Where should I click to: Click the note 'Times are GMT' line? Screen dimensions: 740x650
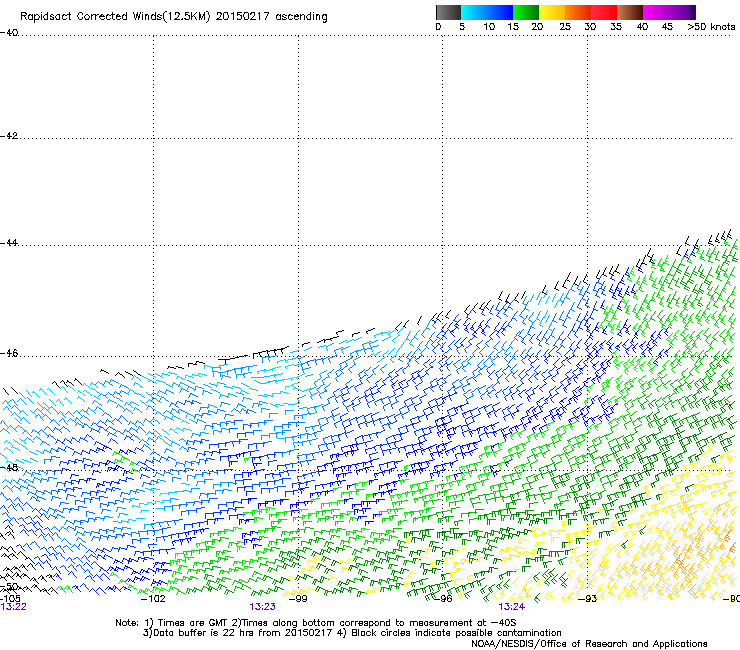316,623
